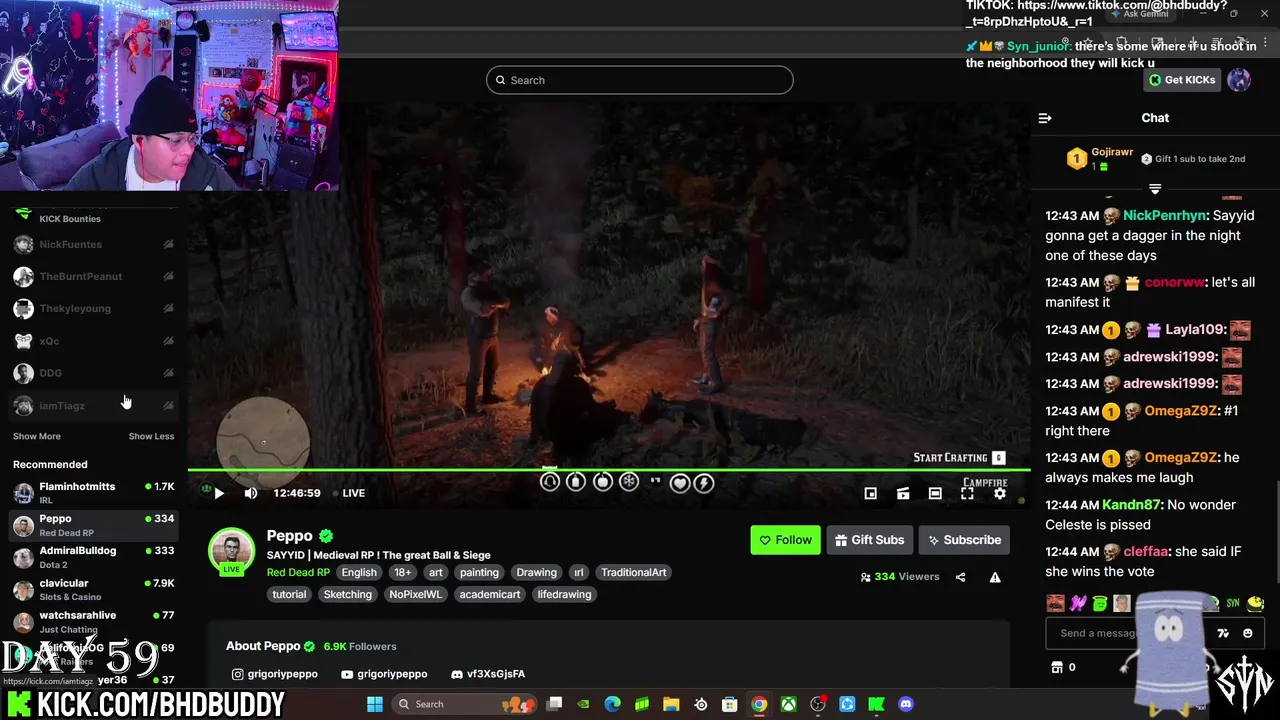Viewport: 1280px width, 720px height.
Task: Open Discord from the taskbar
Action: [906, 704]
